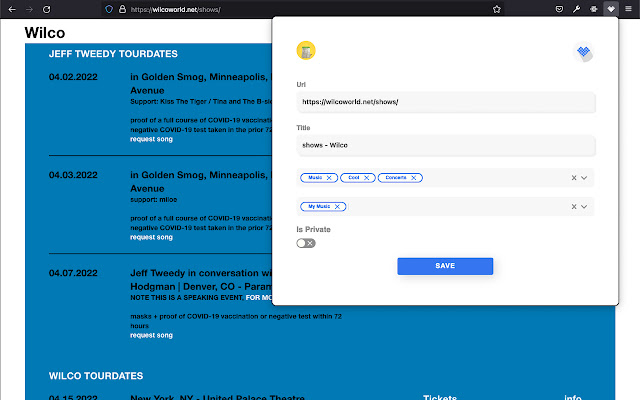Open the browser hamburger menu

click(x=628, y=9)
